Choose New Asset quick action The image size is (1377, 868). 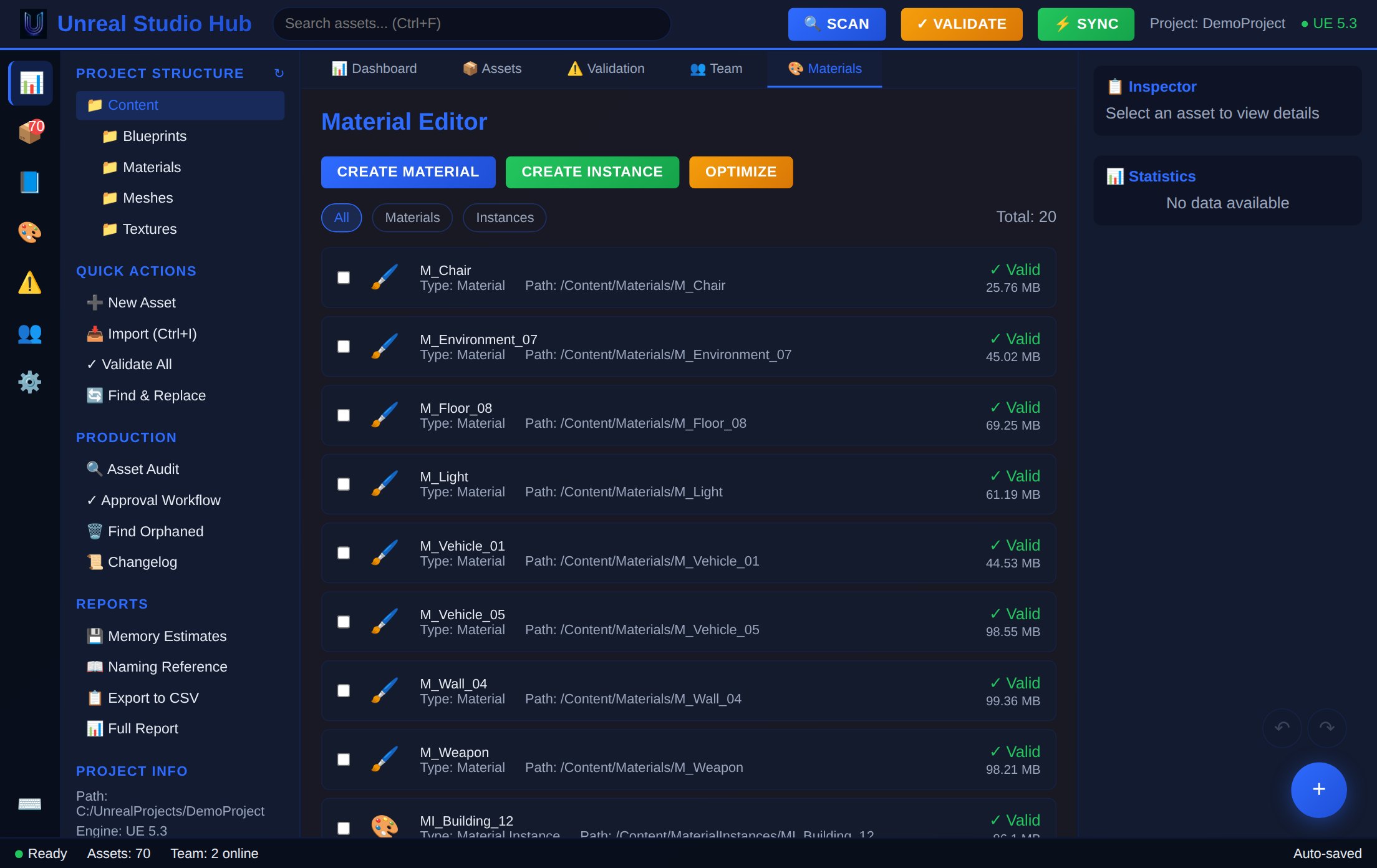coord(180,302)
